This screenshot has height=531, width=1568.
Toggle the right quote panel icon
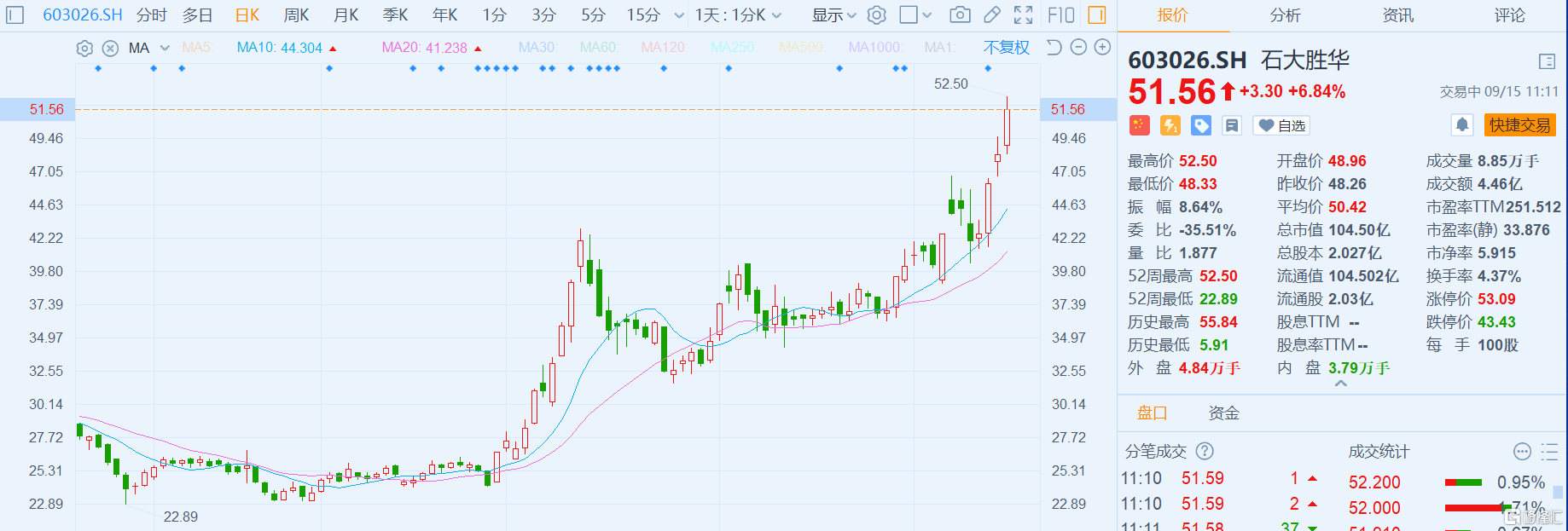coord(1097,15)
